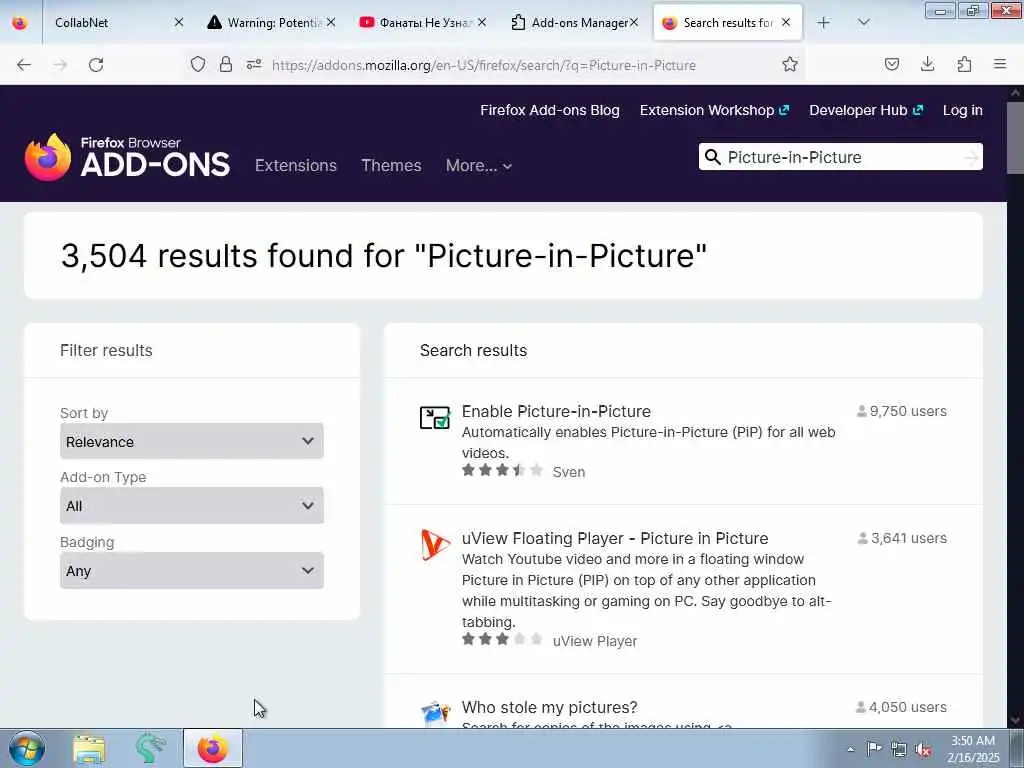
Task: Click the Action Center flag tray icon
Action: [874, 749]
